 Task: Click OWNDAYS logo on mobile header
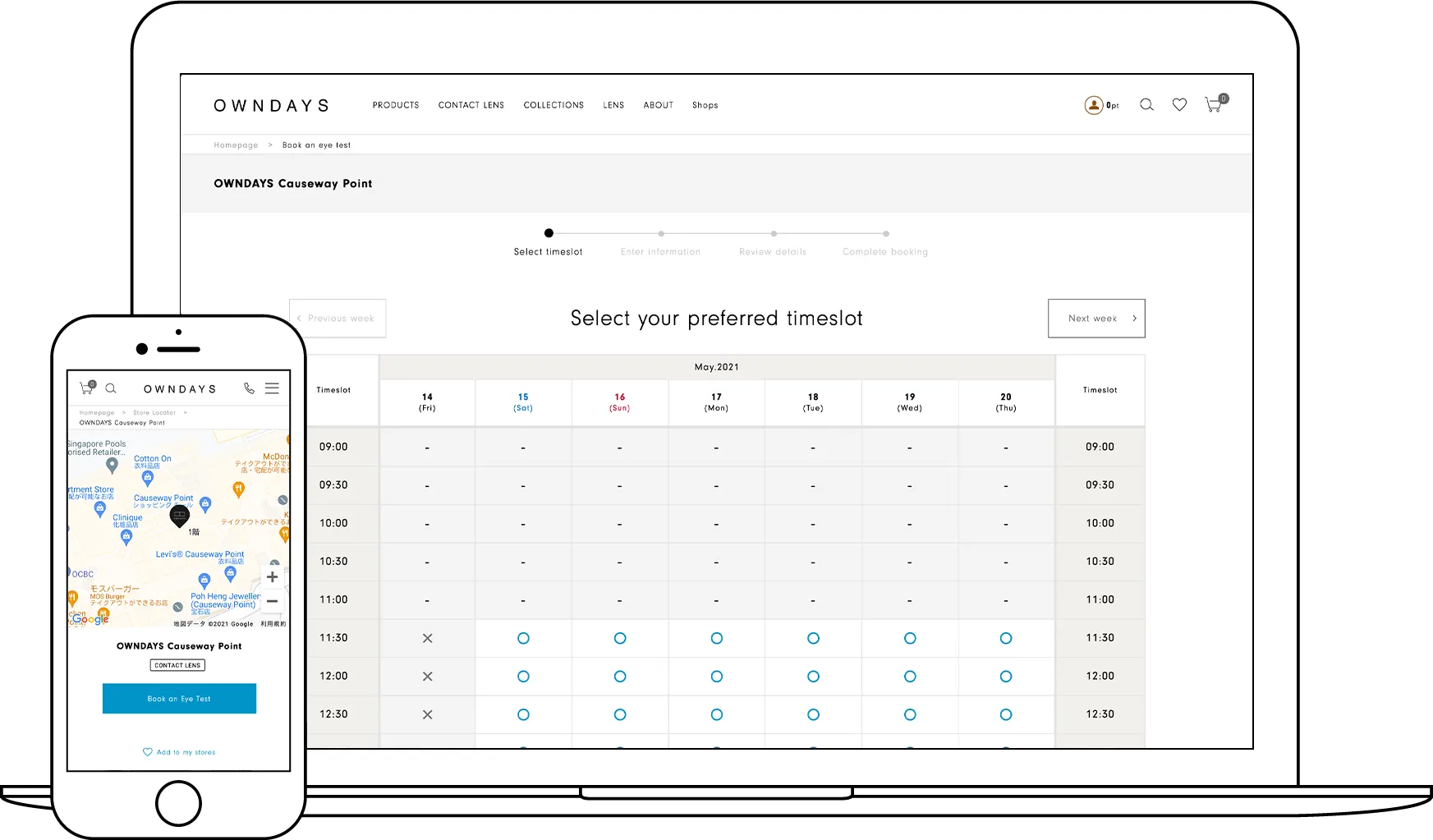click(x=180, y=389)
